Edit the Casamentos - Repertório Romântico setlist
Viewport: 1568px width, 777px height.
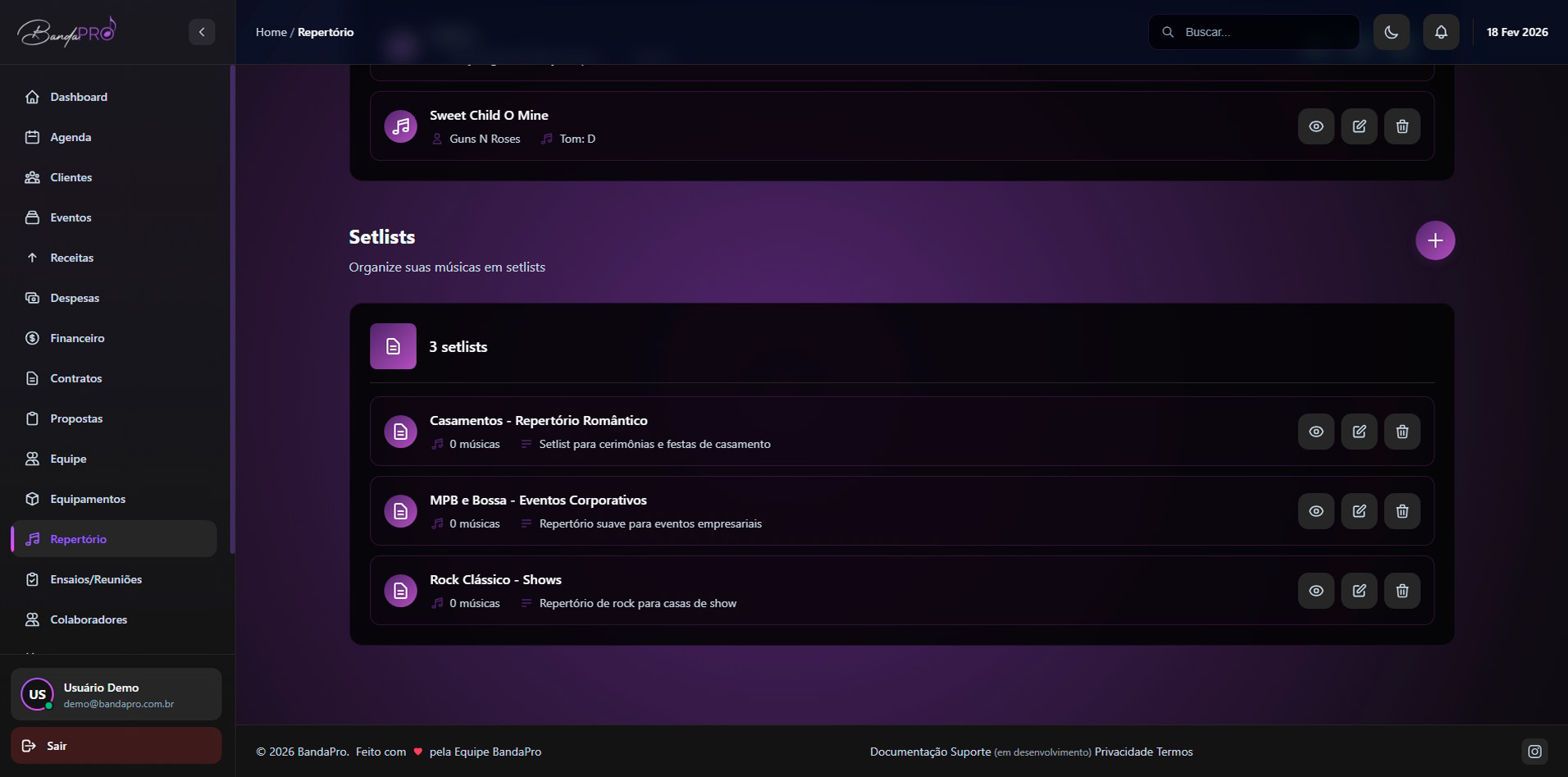pos(1359,432)
